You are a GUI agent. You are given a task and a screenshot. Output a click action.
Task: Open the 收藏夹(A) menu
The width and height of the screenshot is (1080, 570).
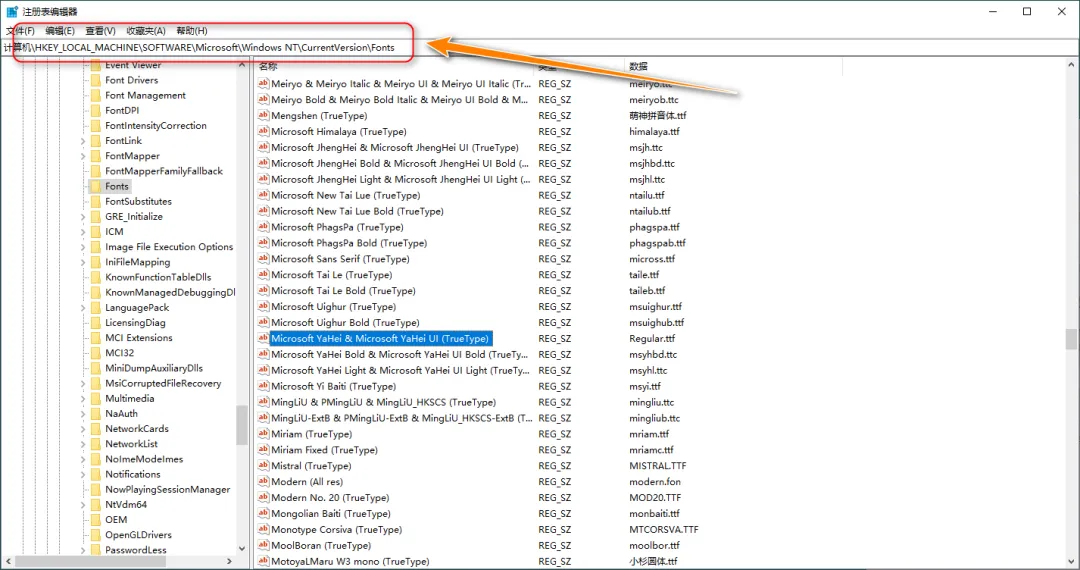coord(146,30)
